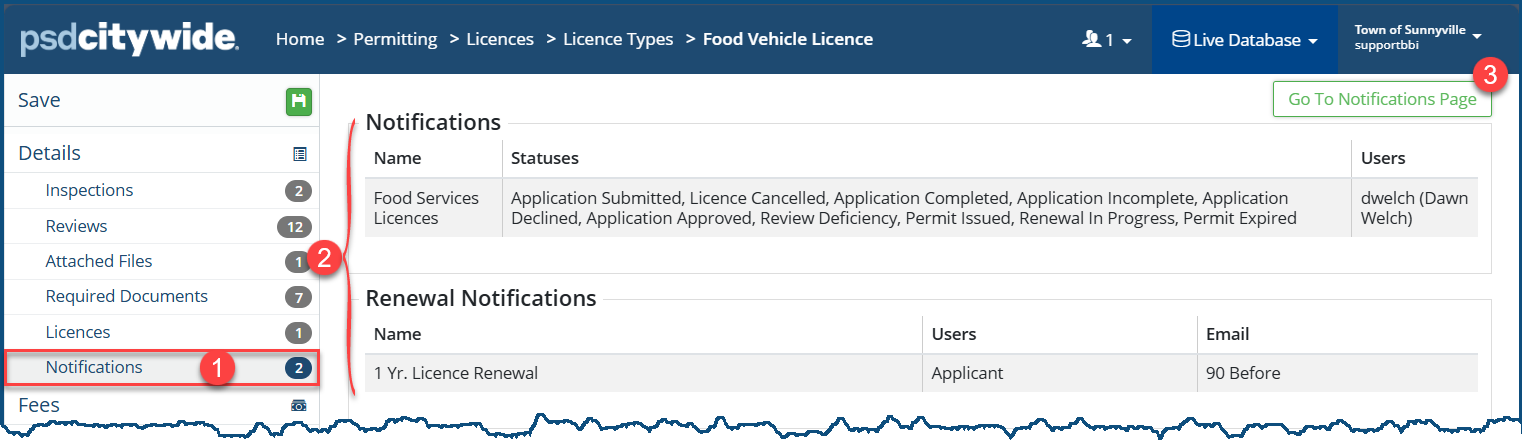Click the Fees money icon
Viewport: 1522px width, 447px height.
[300, 406]
